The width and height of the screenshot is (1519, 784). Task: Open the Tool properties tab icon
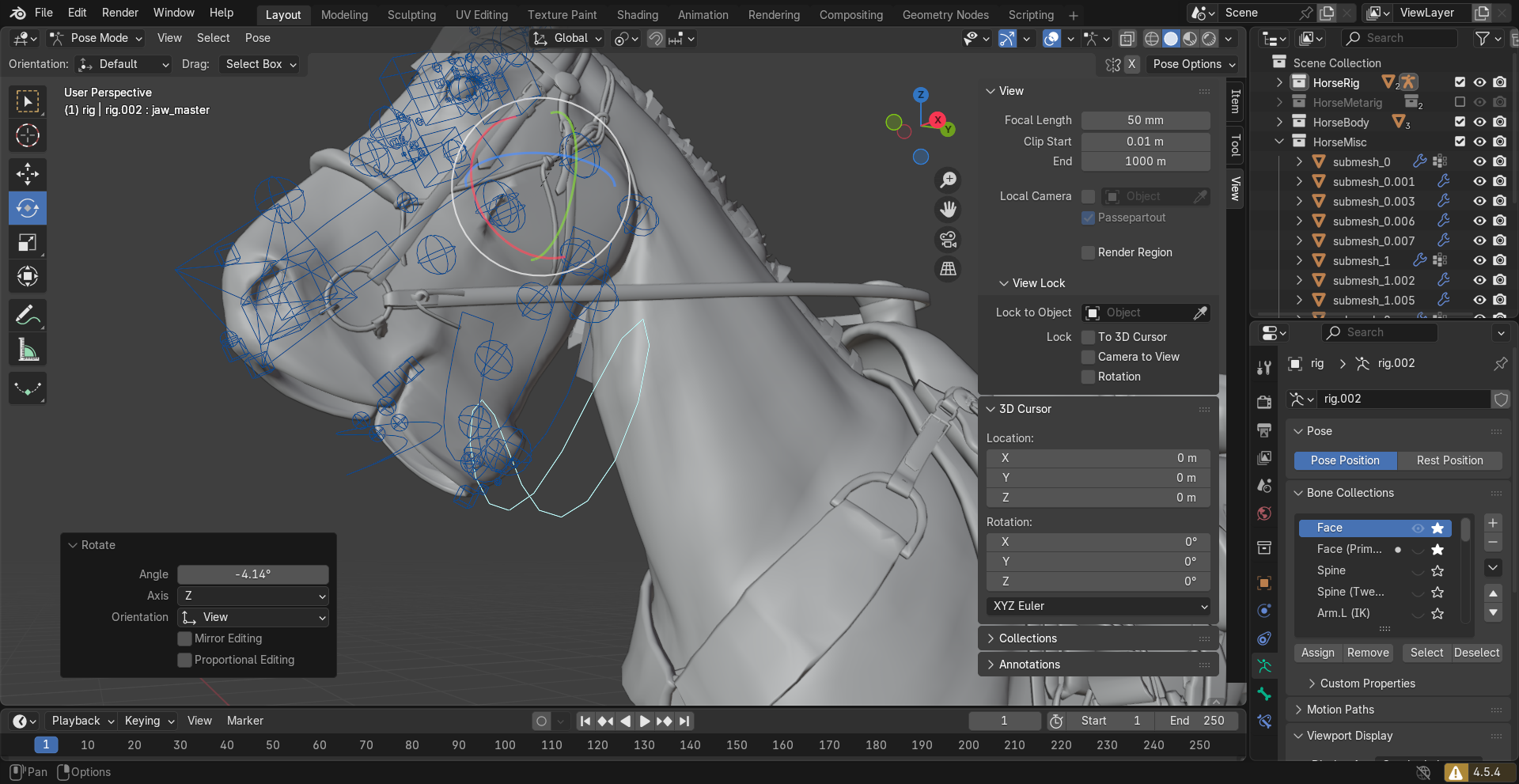coord(1264,367)
